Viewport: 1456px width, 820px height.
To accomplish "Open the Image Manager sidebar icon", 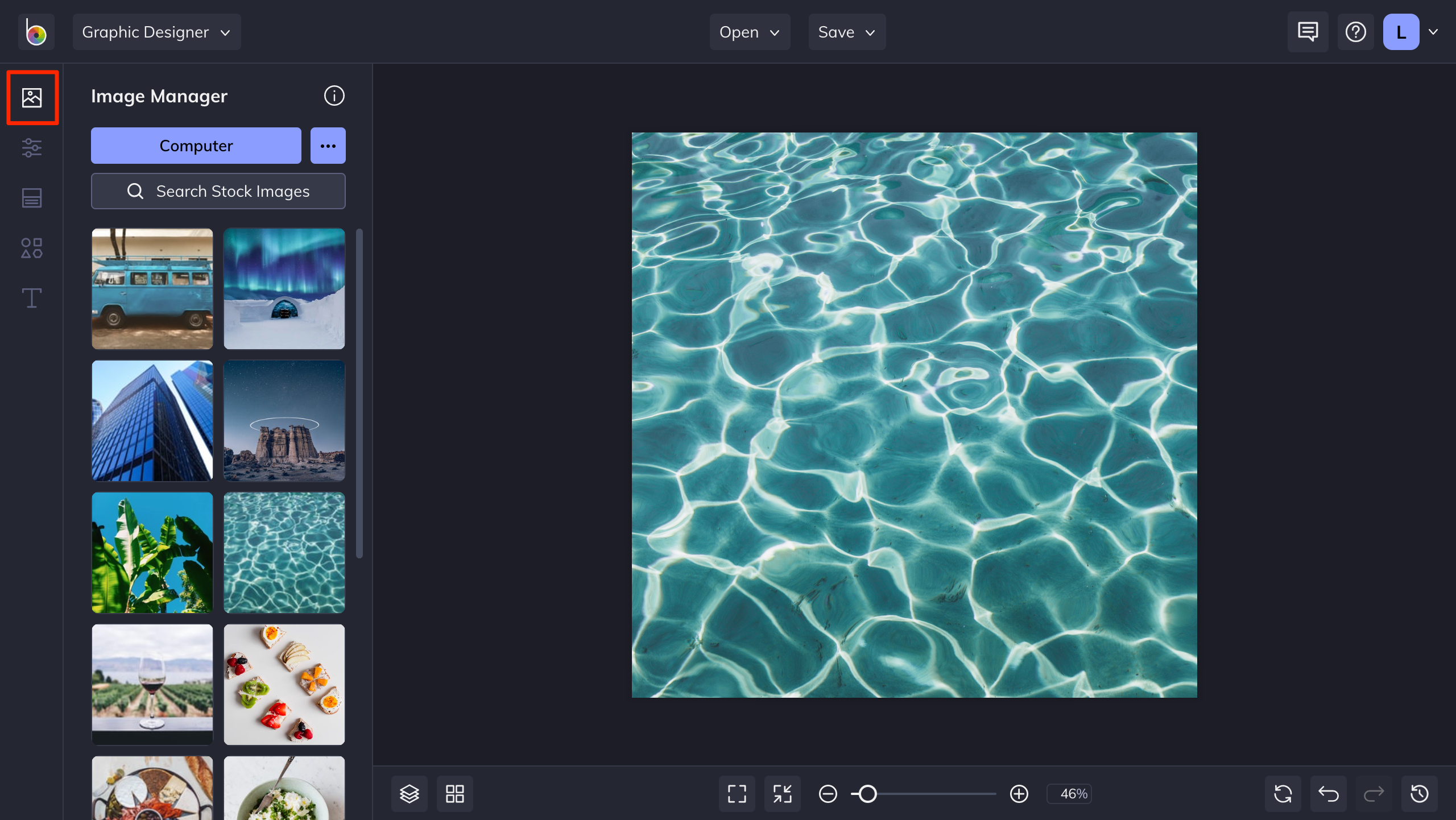I will click(x=32, y=97).
